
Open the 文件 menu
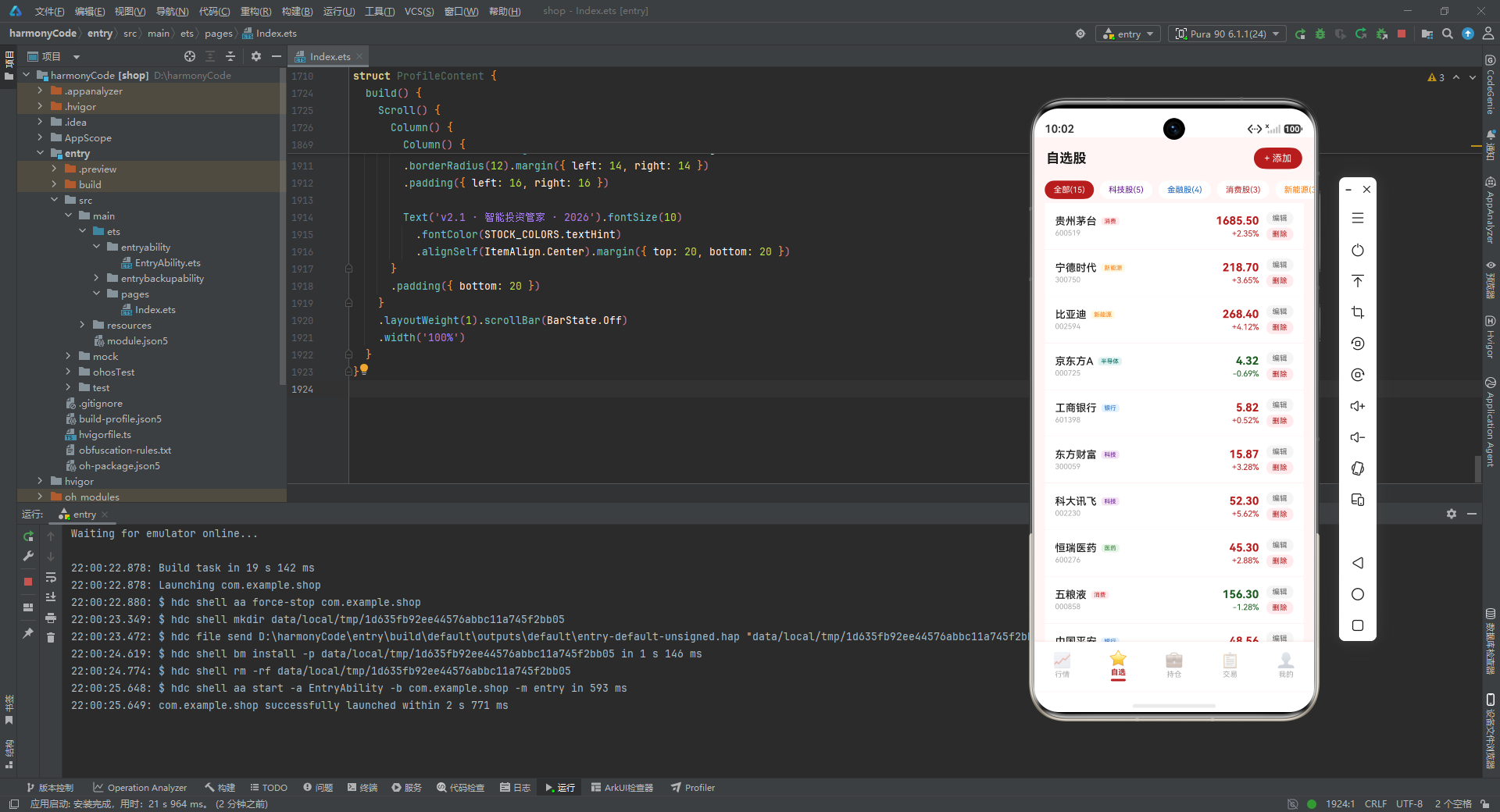click(49, 11)
